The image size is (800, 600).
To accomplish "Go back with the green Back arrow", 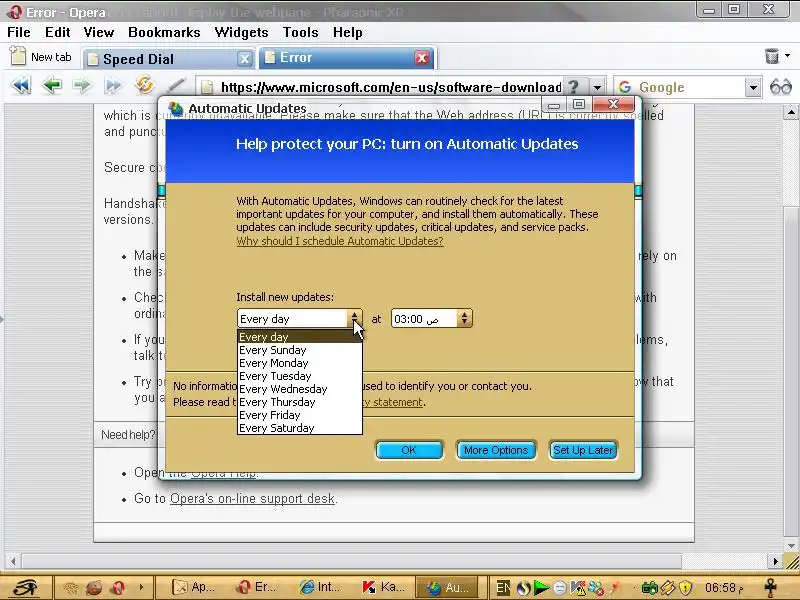I will point(52,85).
